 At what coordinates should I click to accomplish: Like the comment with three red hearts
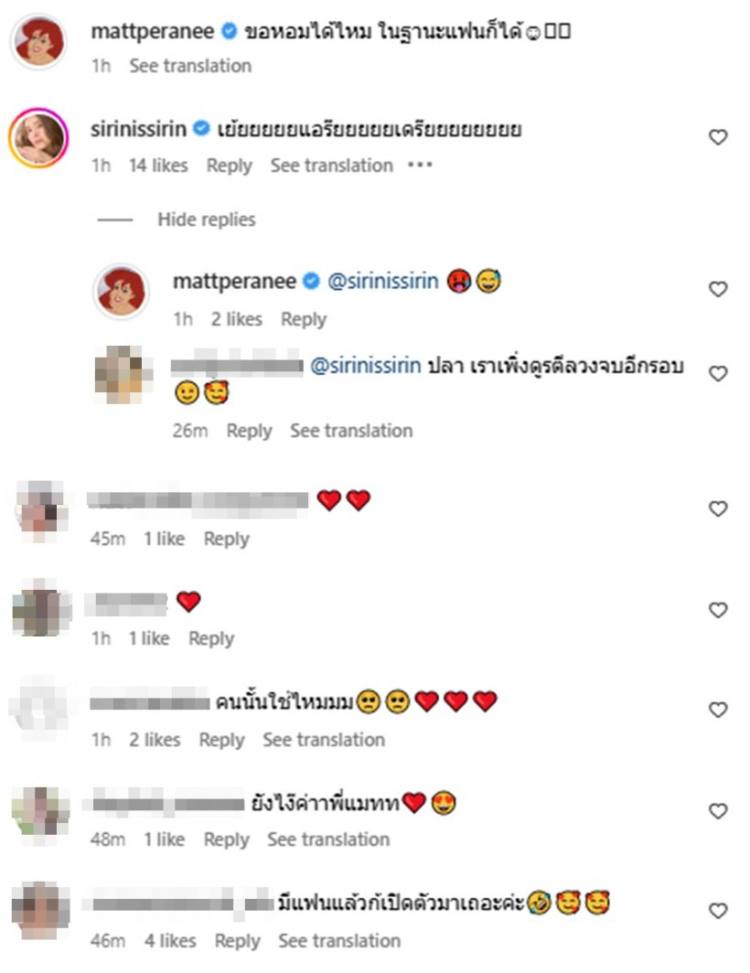coord(718,709)
